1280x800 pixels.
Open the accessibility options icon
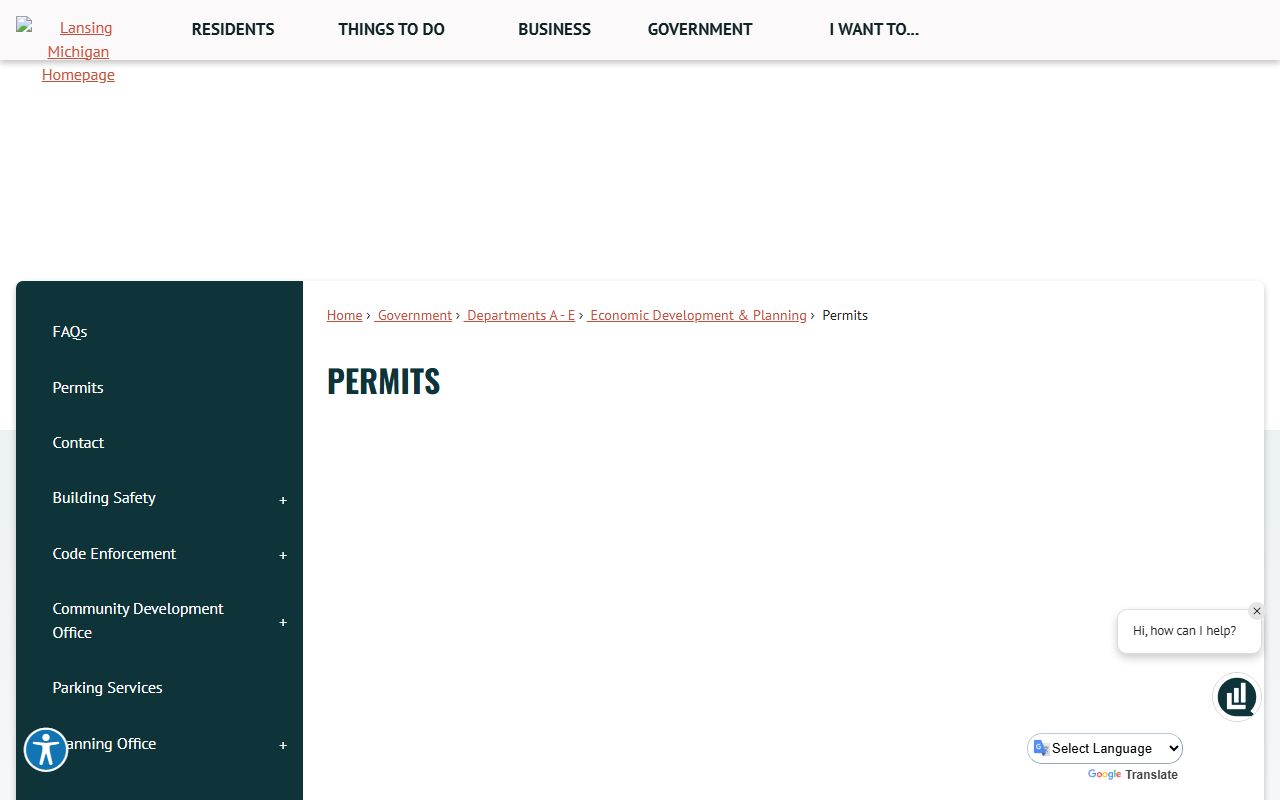pos(46,750)
